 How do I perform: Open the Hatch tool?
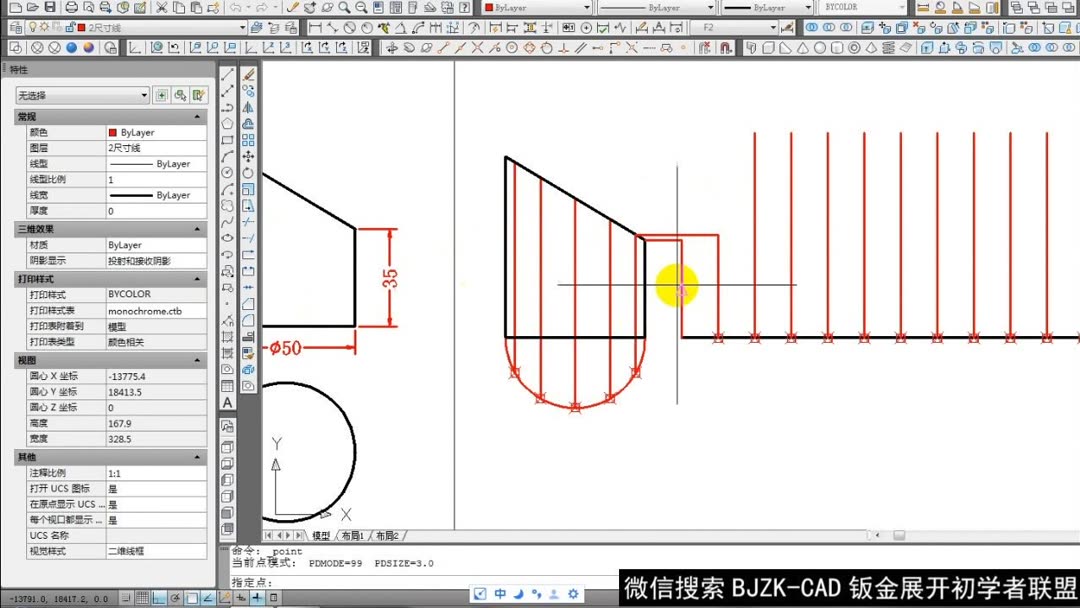230,338
